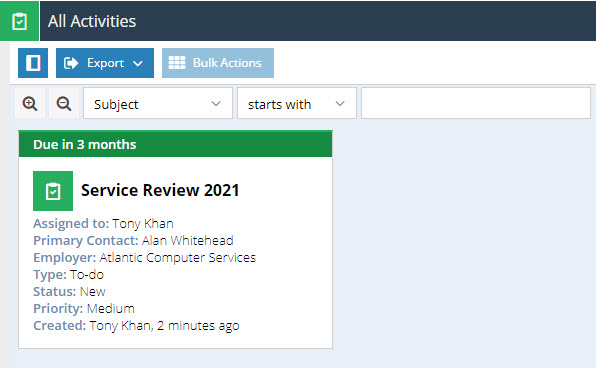596x368 pixels.
Task: Click the Service Review 2021 clipboard icon
Action: 53,191
